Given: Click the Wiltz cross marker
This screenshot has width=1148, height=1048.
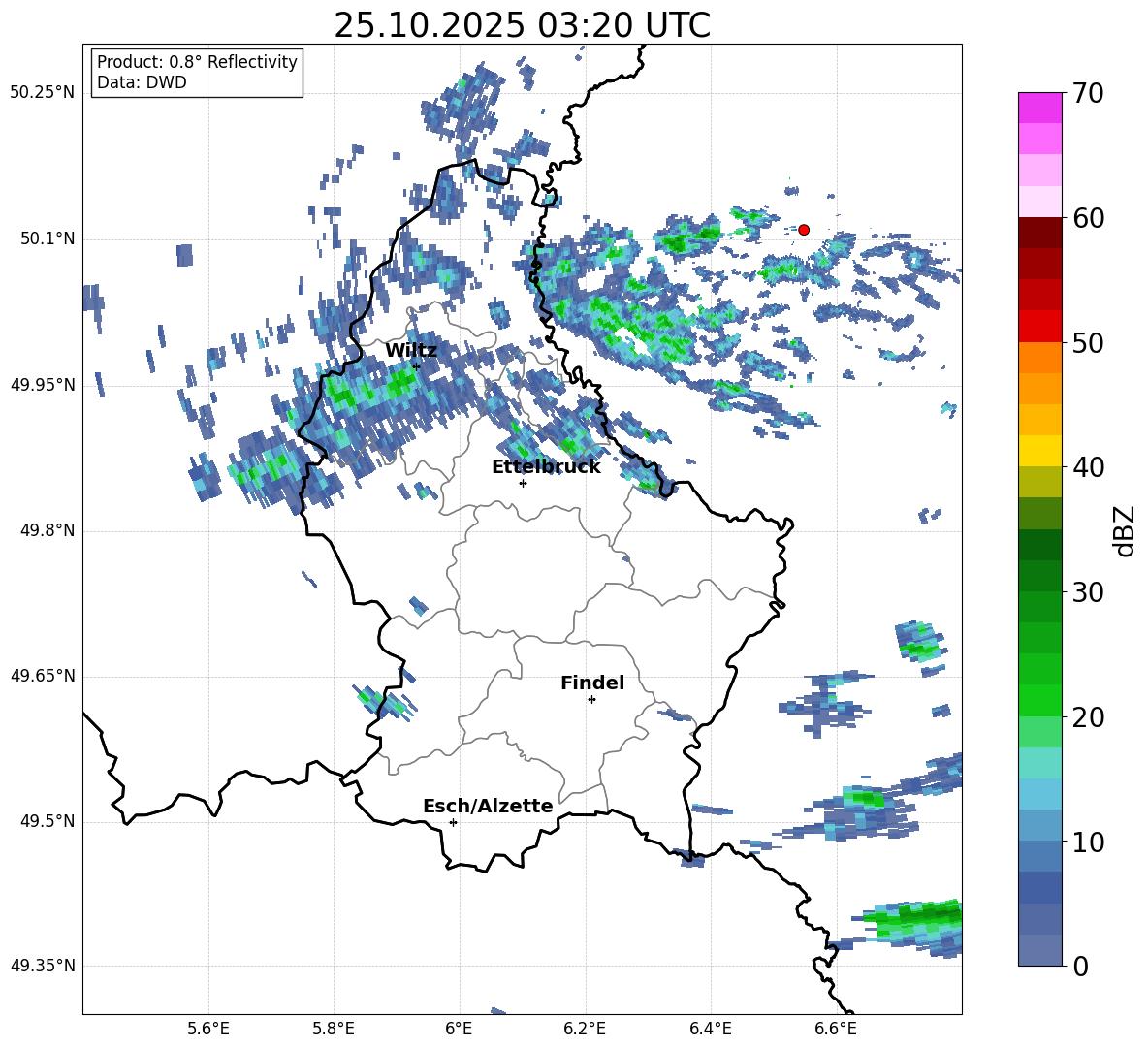Looking at the screenshot, I should tap(416, 366).
